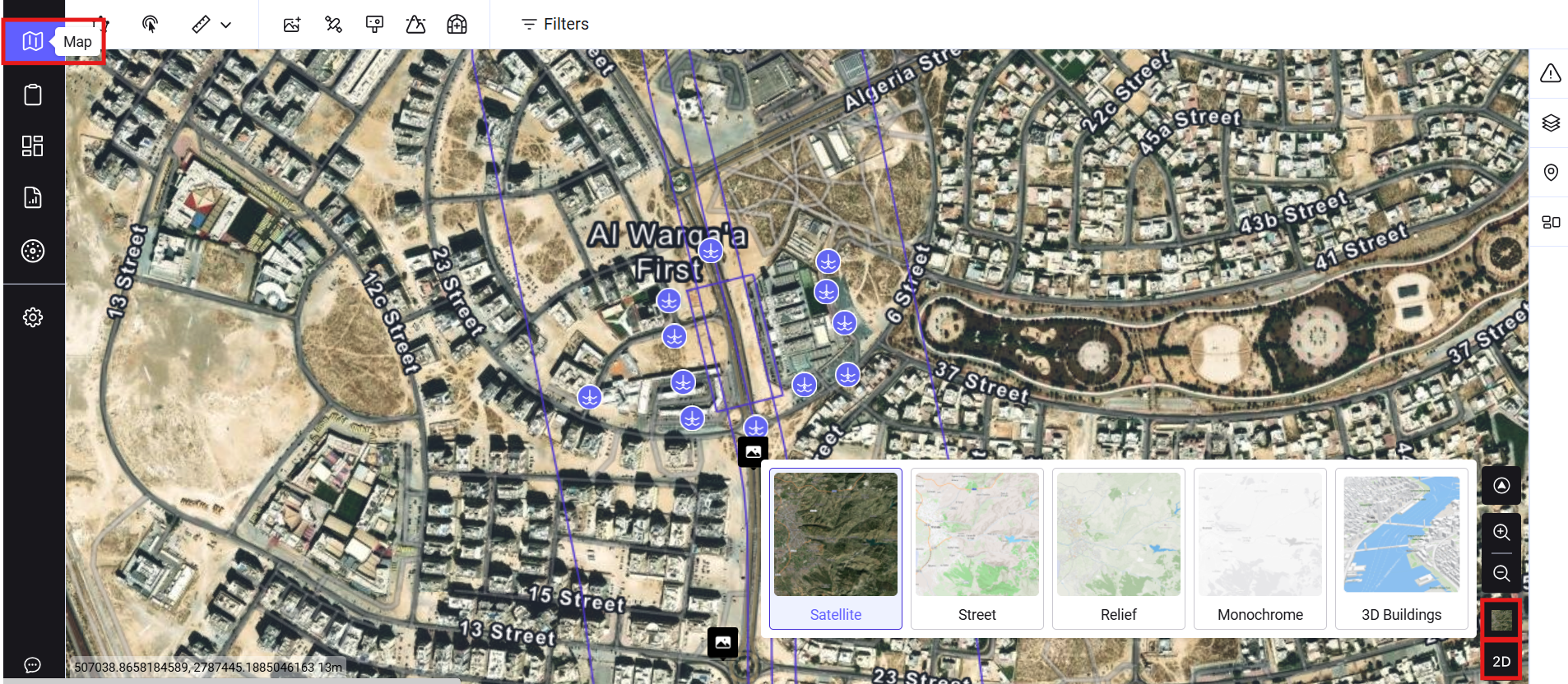Activate the pointer select tool in the toolbar
This screenshot has width=1568, height=684.
150,24
